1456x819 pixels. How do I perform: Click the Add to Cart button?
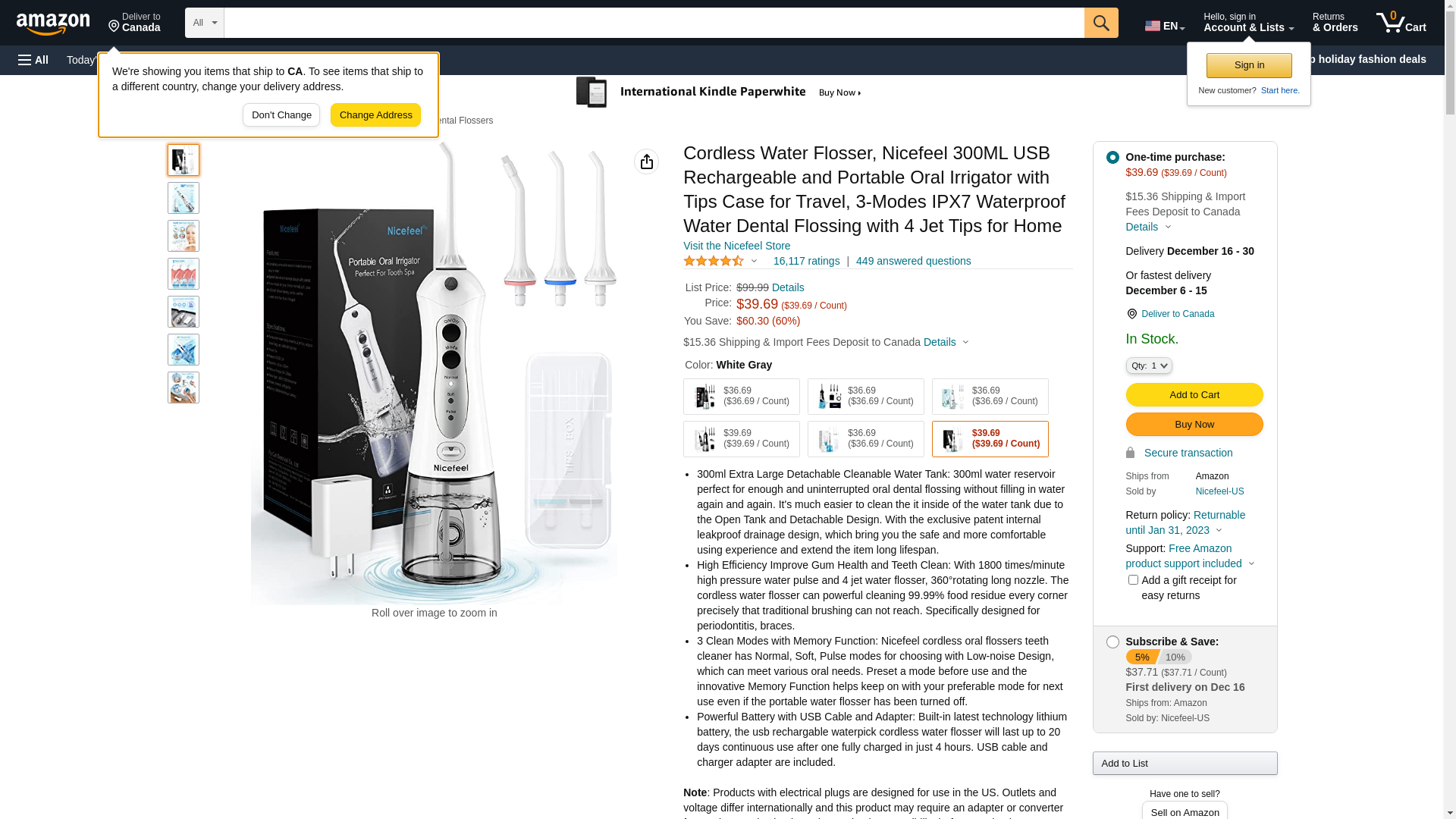coord(1194,395)
